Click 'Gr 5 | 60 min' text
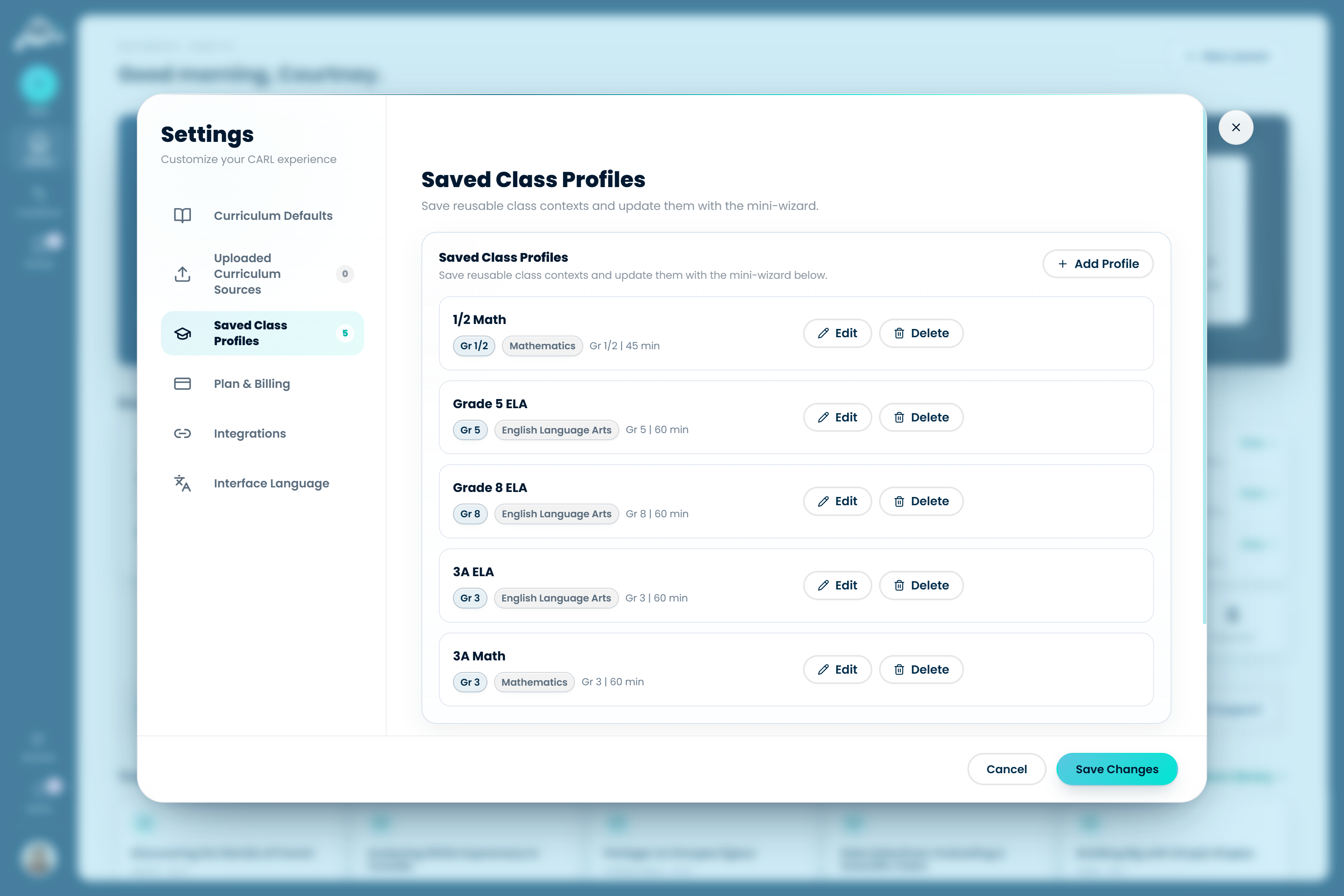 (x=657, y=430)
